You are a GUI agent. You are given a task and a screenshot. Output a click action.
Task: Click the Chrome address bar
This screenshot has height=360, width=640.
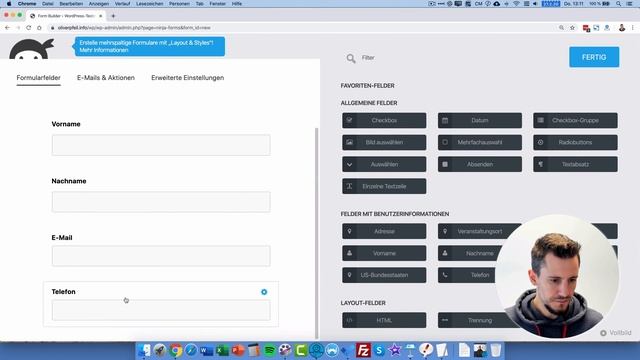point(302,28)
